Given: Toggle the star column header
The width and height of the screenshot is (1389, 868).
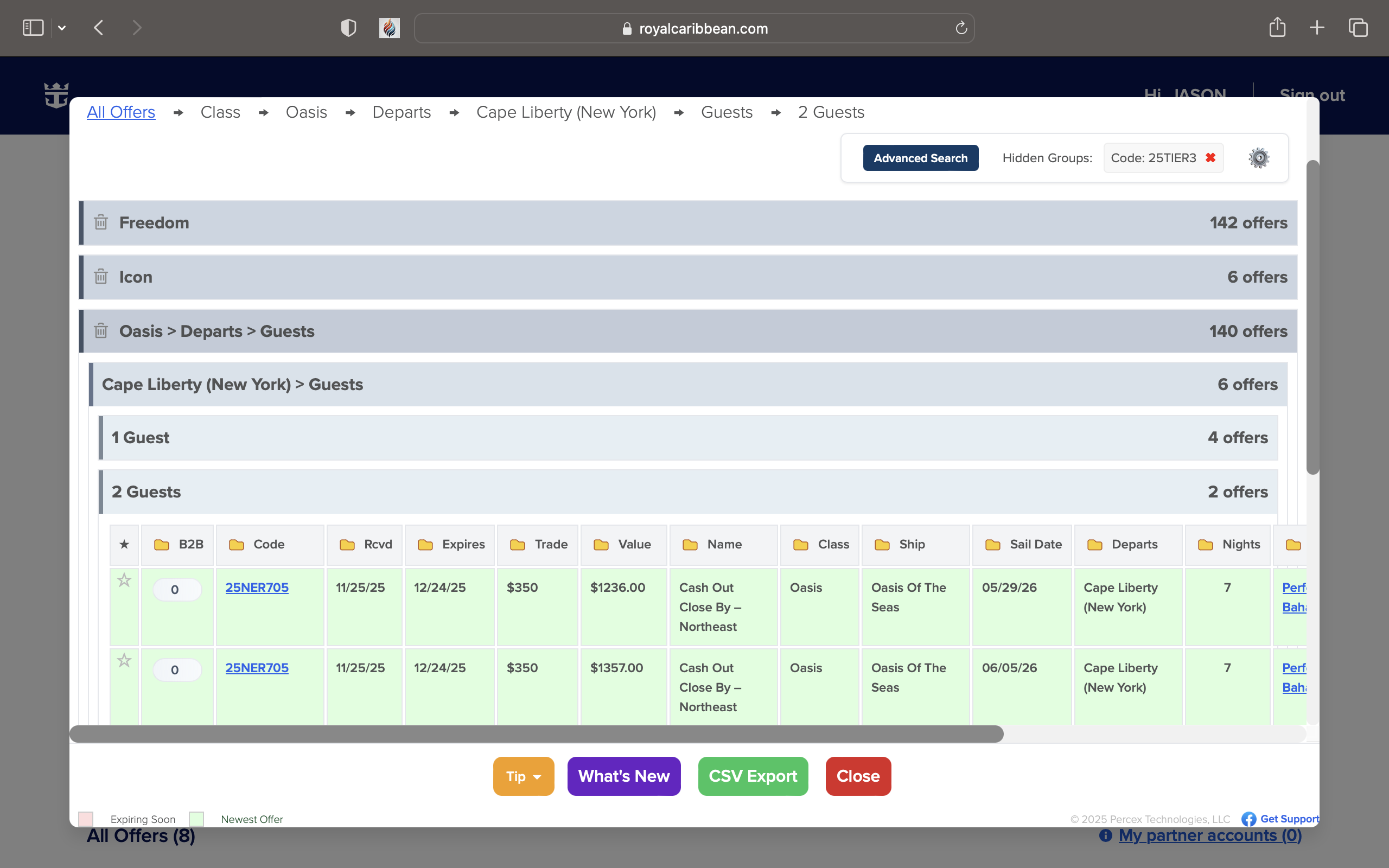Looking at the screenshot, I should point(124,544).
